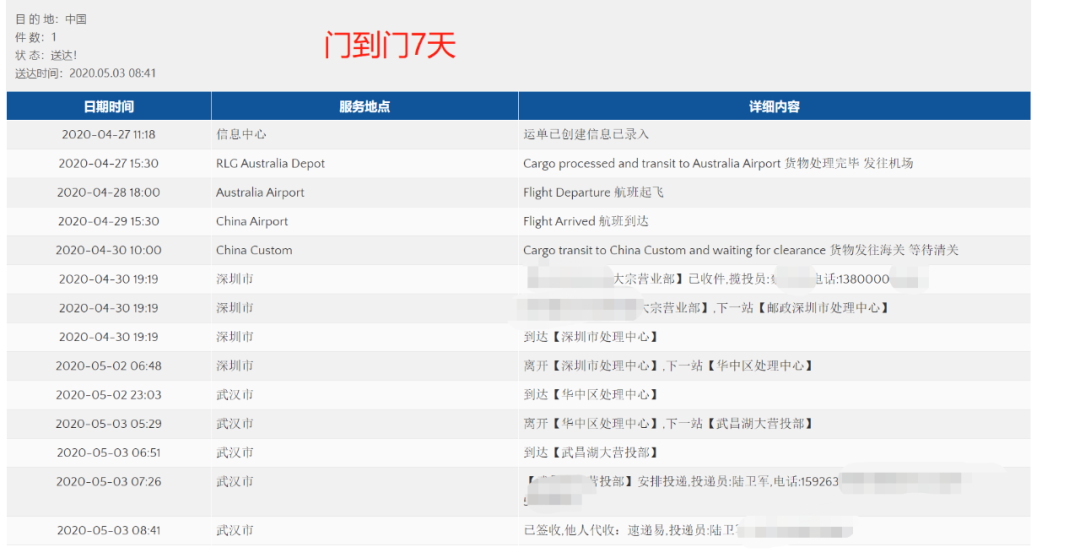
Task: Click the RLG Australia Depot cell
Action: point(270,163)
